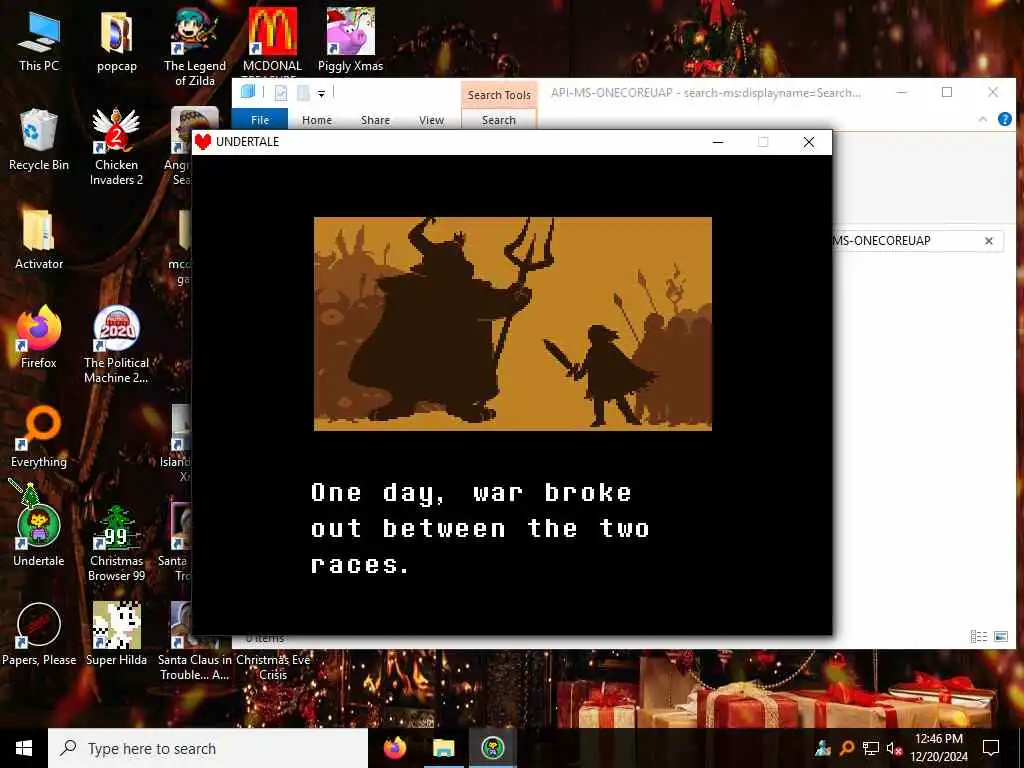Launch The Legend of Zilda shortcut
The height and width of the screenshot is (768, 1024).
coord(195,47)
